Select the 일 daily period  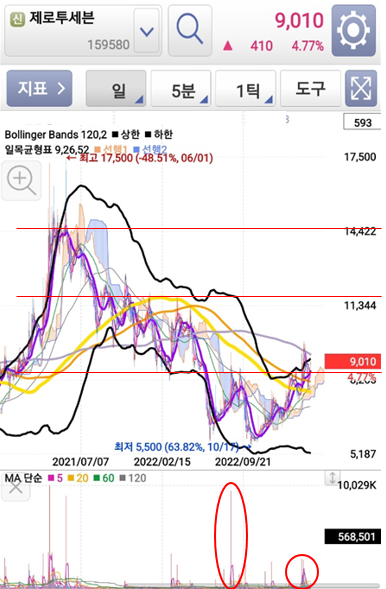pyautogui.click(x=116, y=89)
